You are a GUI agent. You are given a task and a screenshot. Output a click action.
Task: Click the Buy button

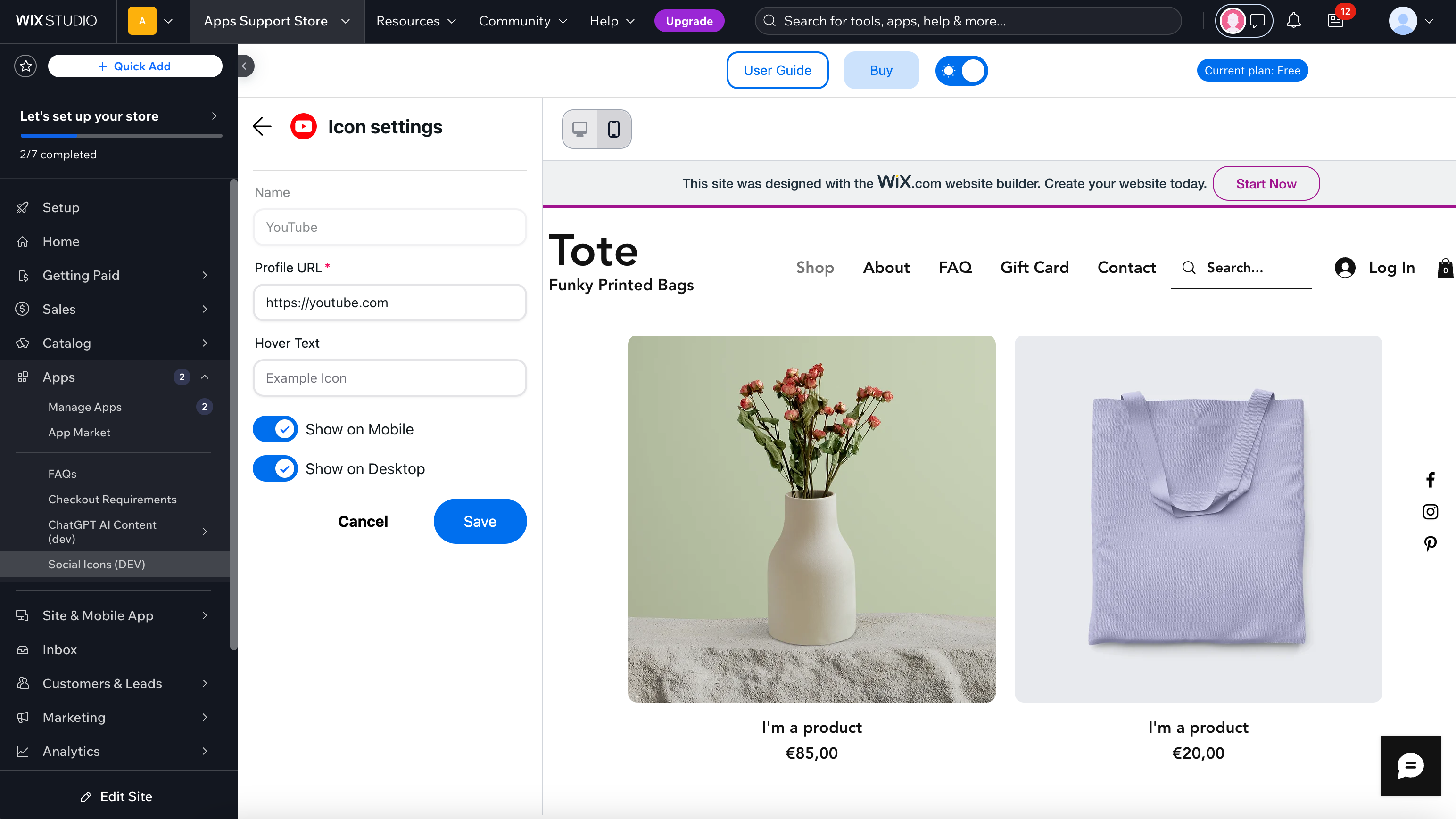pos(881,71)
